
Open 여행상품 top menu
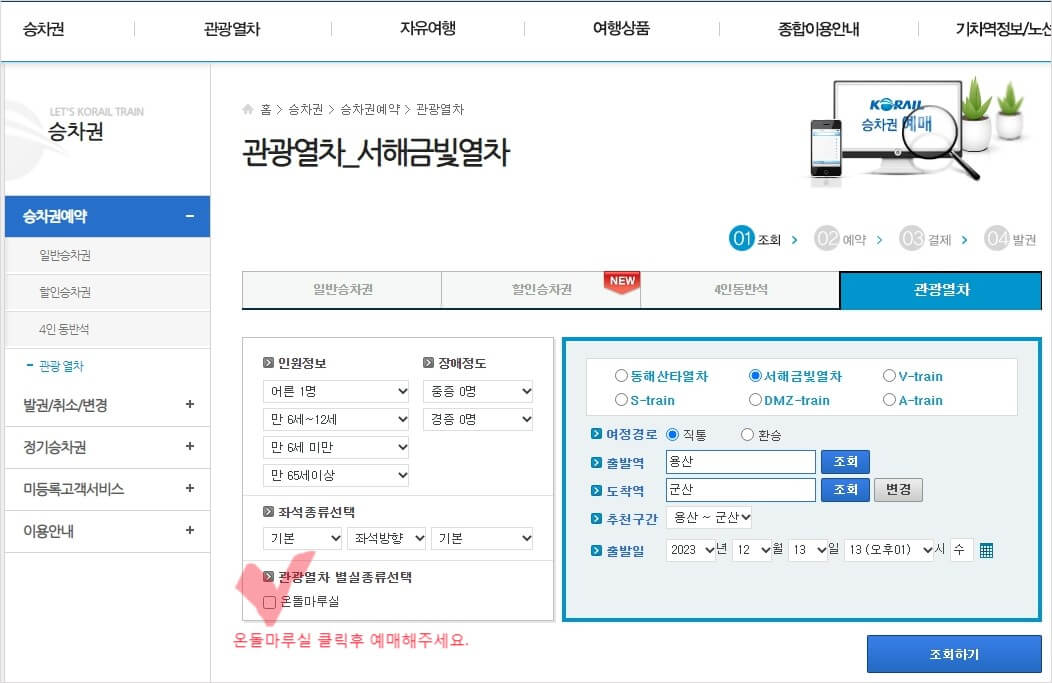coord(621,28)
